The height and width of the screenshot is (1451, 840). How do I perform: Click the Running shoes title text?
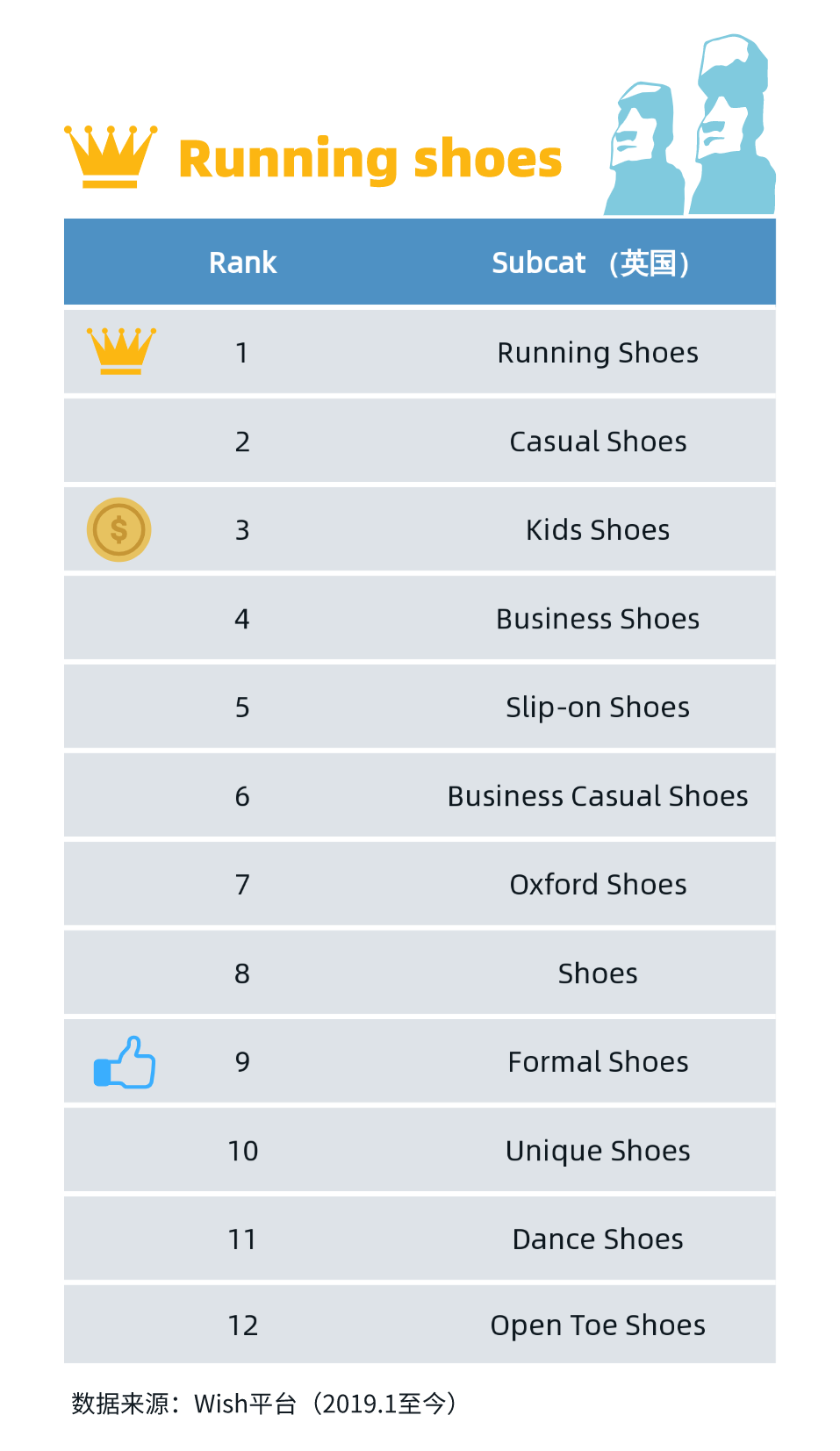[370, 159]
